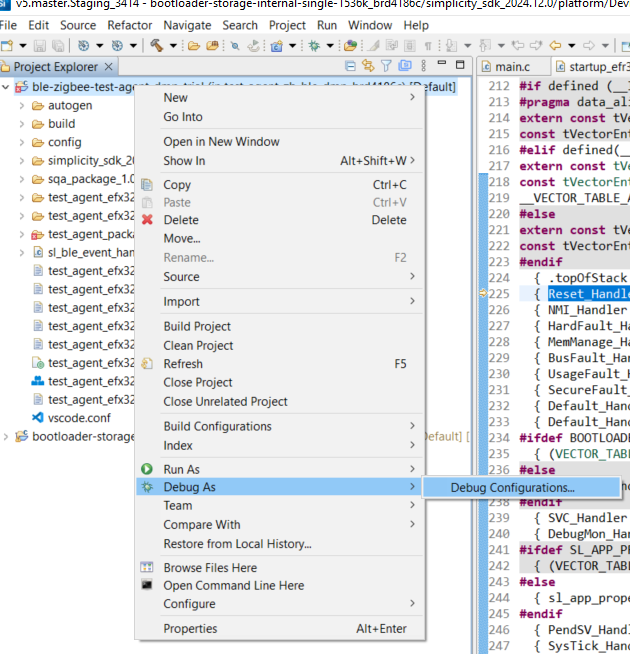Click Delete with red X icon
This screenshot has width=630, height=654.
click(280, 220)
